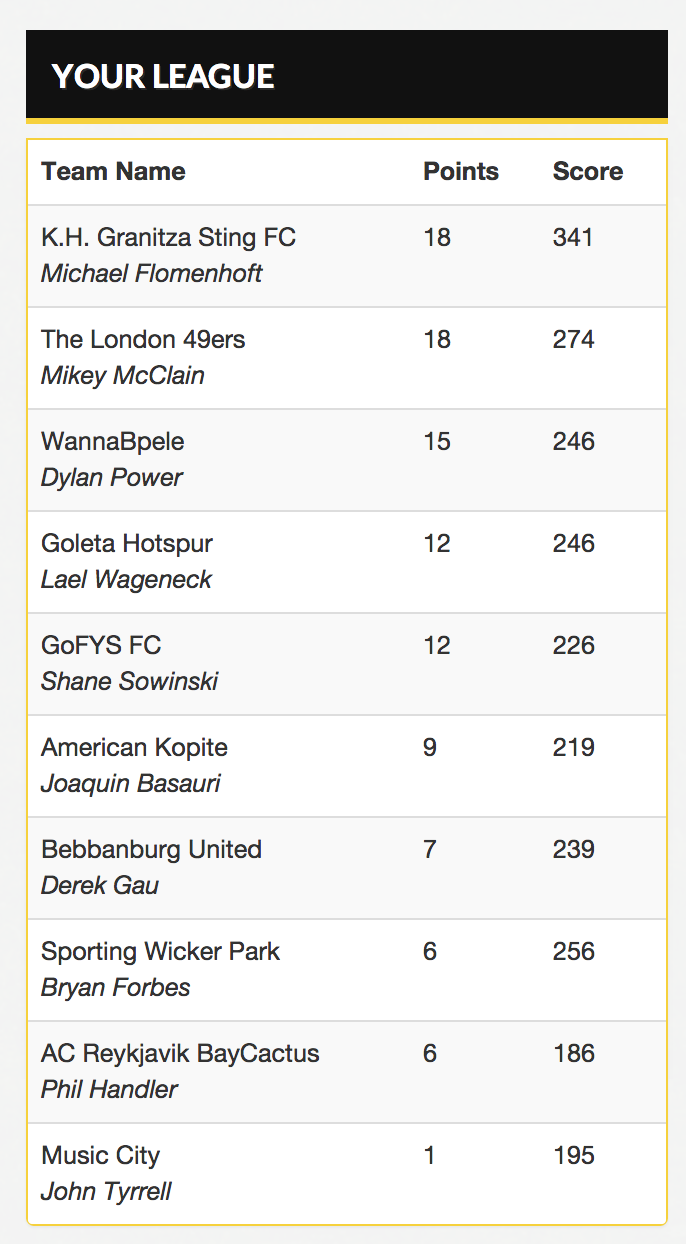Click the Team Name column header
This screenshot has height=1244, width=686.
pyautogui.click(x=113, y=171)
